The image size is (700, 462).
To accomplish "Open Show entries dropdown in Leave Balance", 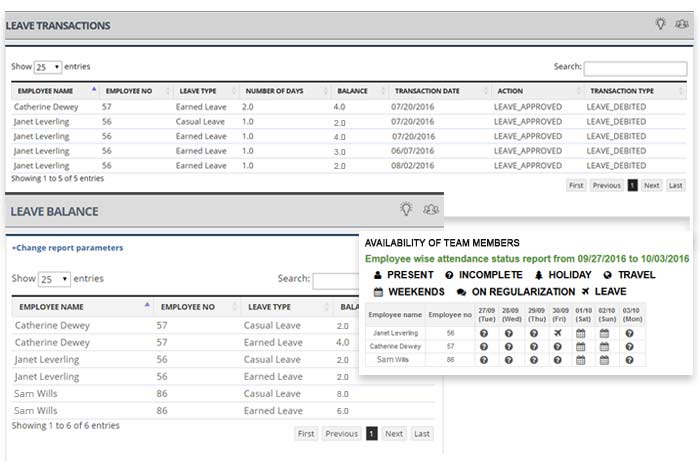I will tap(54, 279).
